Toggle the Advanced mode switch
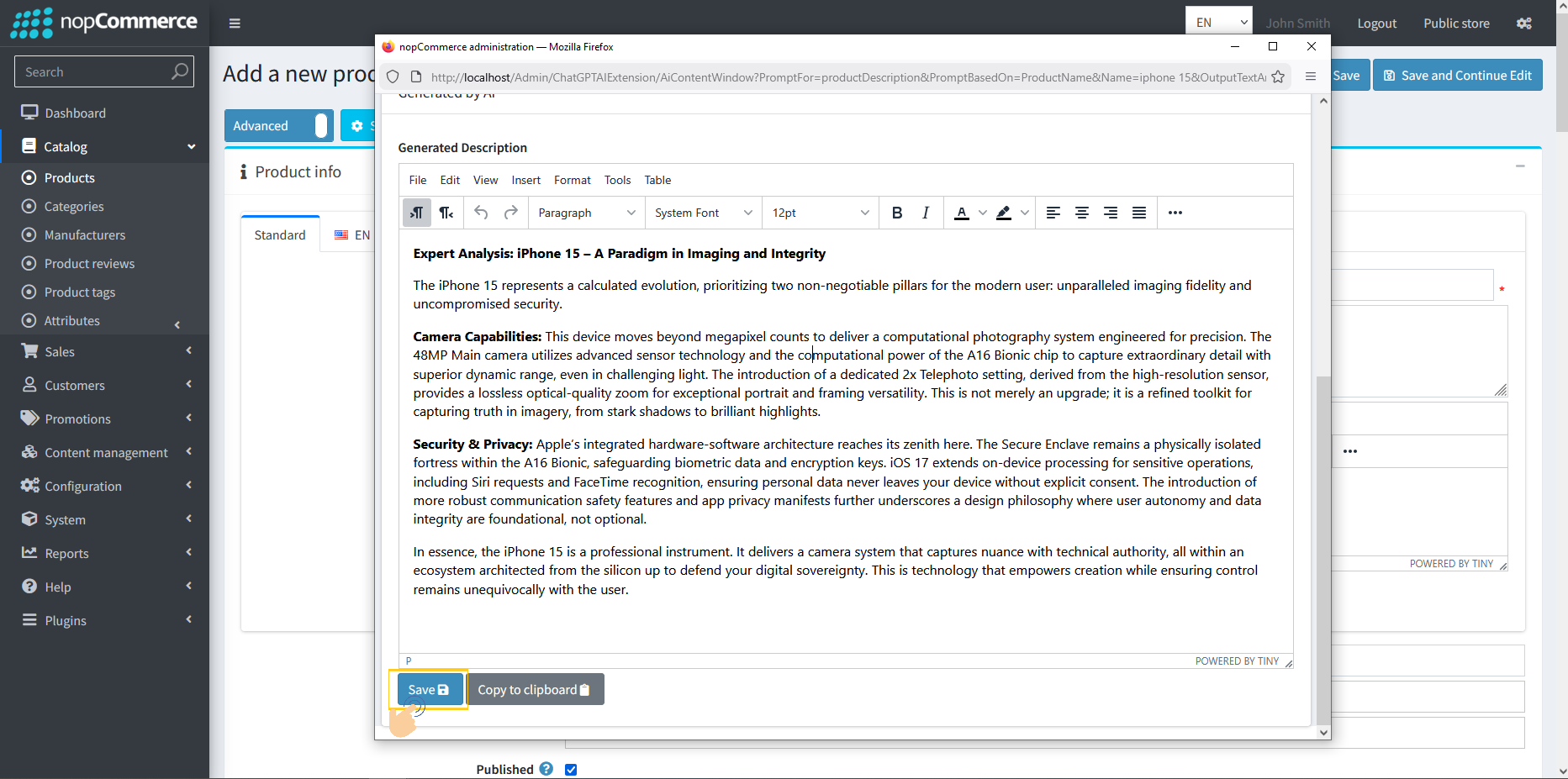The image size is (1568, 779). [x=320, y=125]
